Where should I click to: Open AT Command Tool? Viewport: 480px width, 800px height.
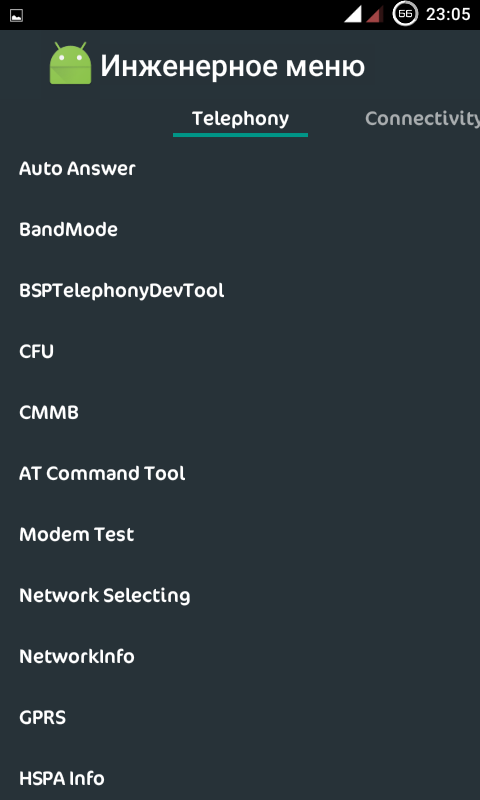click(240, 473)
